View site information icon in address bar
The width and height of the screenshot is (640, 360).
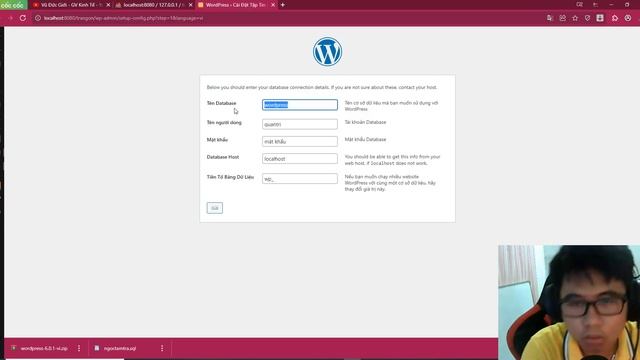point(38,18)
